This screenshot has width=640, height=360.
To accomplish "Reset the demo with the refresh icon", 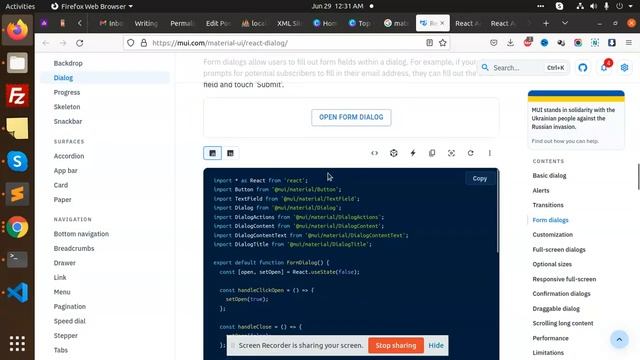I will click(470, 153).
